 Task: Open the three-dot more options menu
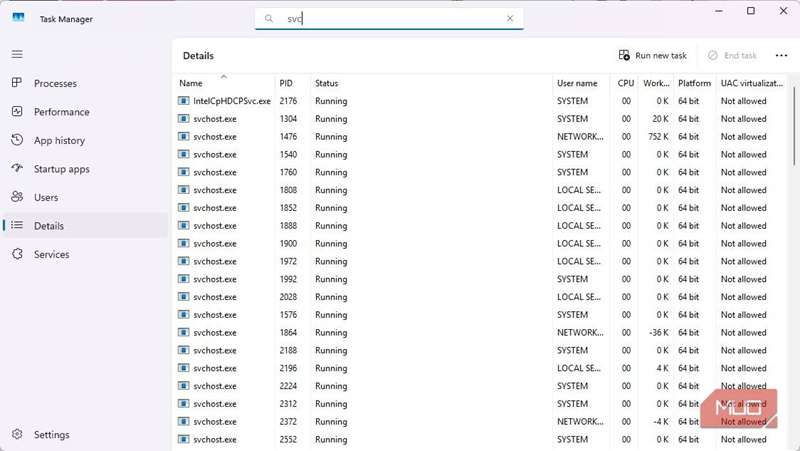coord(781,56)
